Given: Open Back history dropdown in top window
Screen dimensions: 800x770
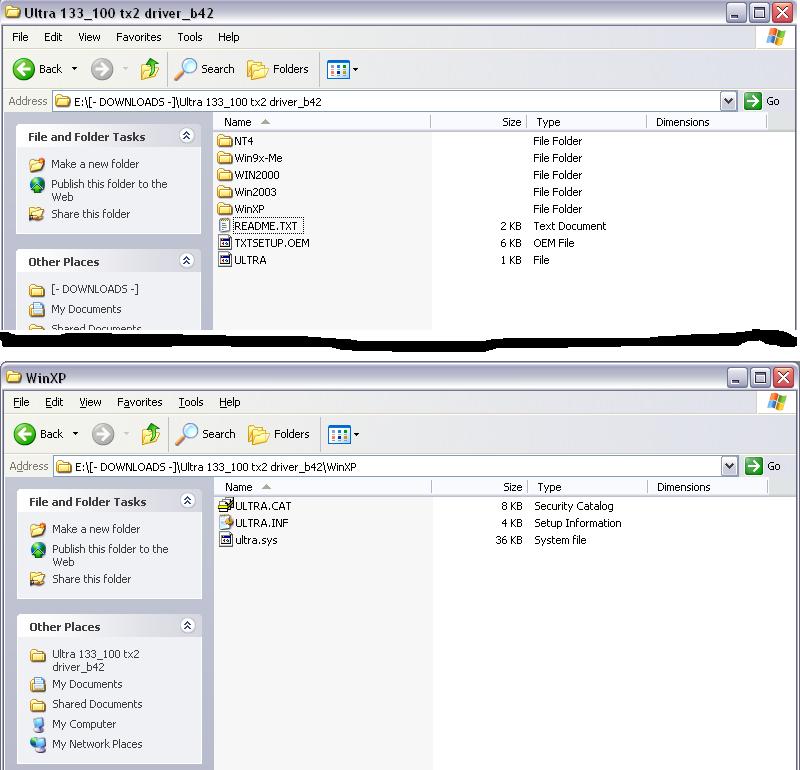Looking at the screenshot, I should (x=74, y=69).
